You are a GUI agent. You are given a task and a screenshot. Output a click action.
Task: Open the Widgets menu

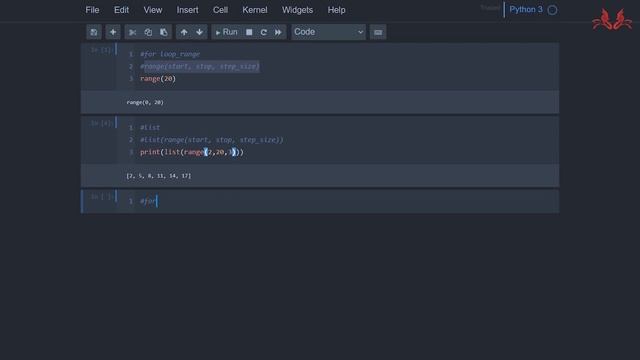coord(297,10)
